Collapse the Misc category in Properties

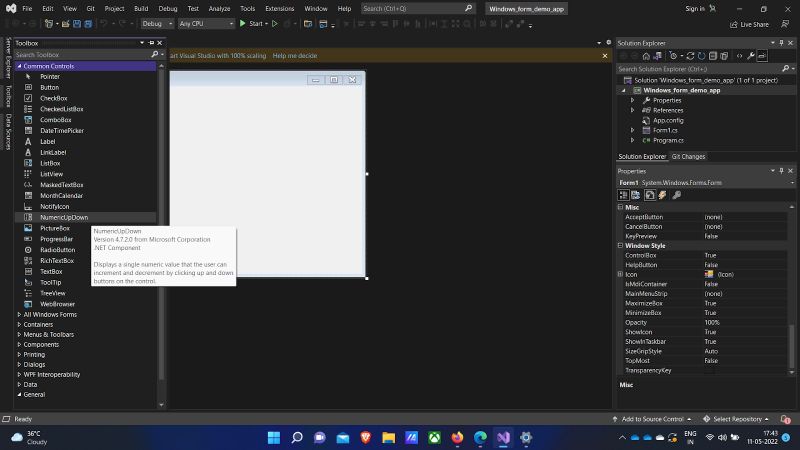(x=620, y=207)
